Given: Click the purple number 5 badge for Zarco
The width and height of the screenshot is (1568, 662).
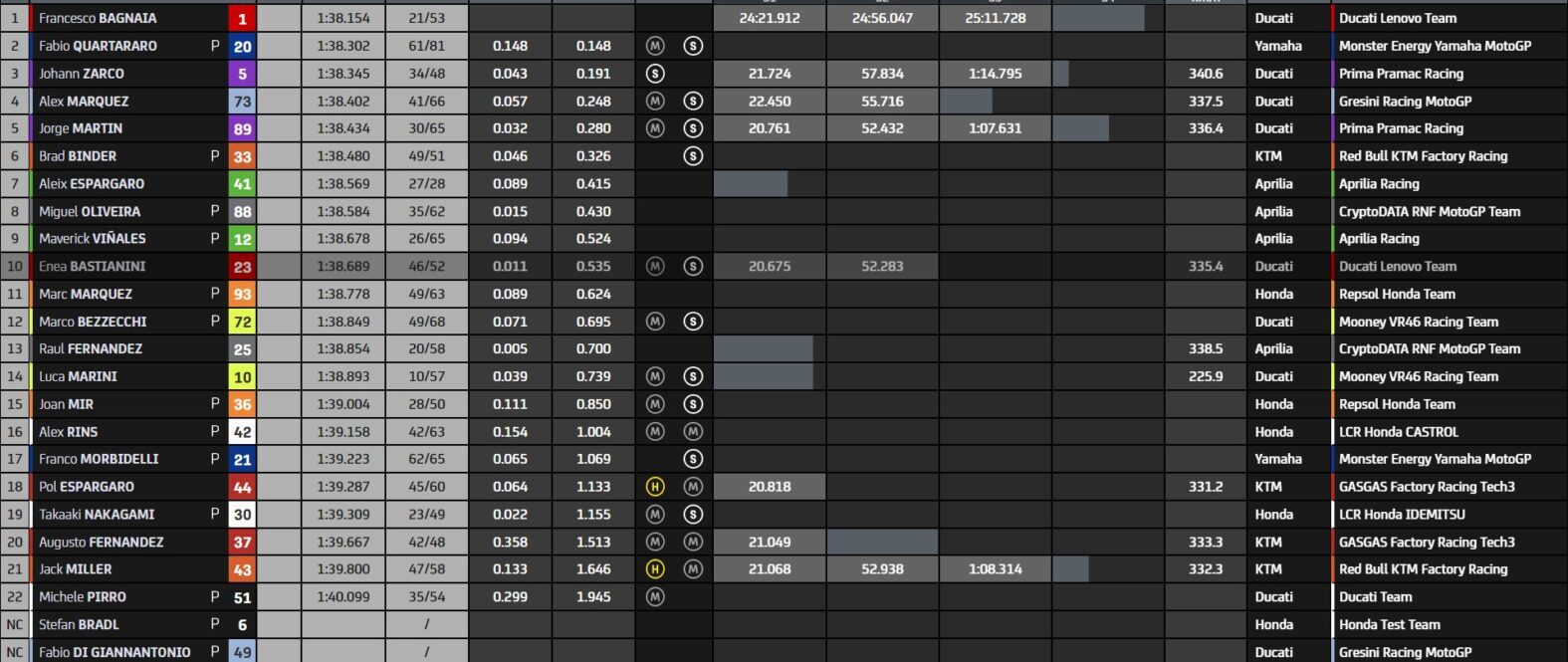Looking at the screenshot, I should point(242,74).
